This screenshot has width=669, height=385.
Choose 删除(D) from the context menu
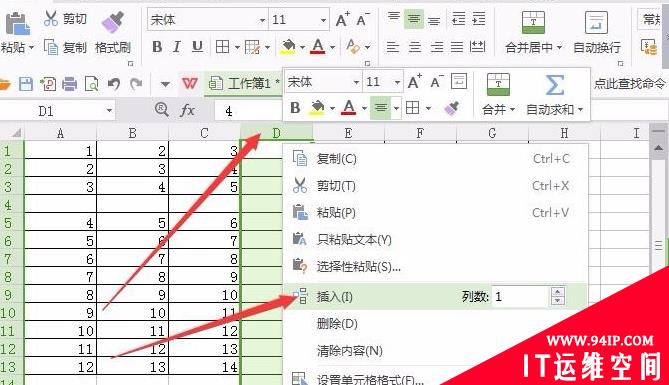coord(337,324)
